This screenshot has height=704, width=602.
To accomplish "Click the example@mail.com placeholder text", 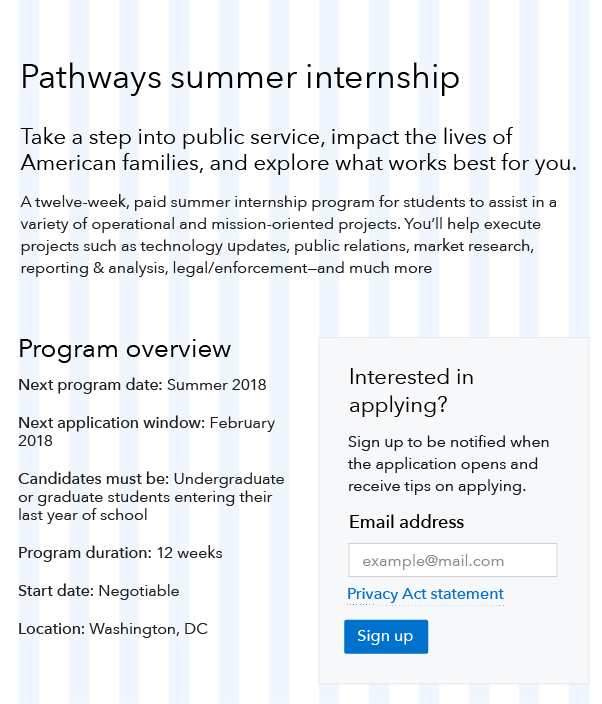I will pyautogui.click(x=433, y=561).
